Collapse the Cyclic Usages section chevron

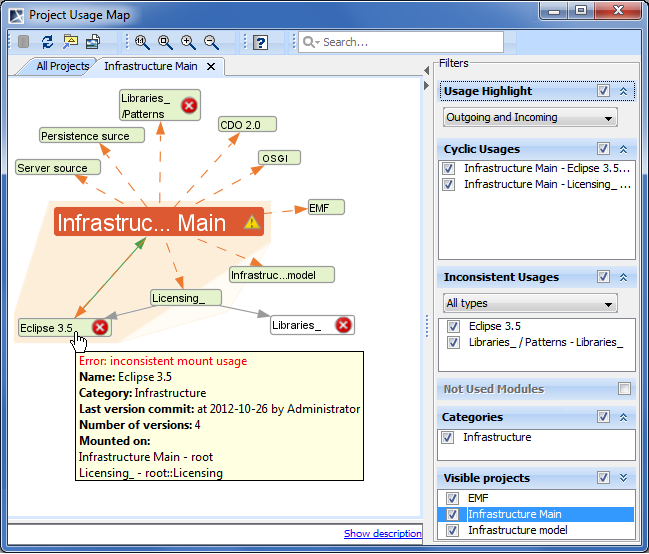(x=623, y=149)
